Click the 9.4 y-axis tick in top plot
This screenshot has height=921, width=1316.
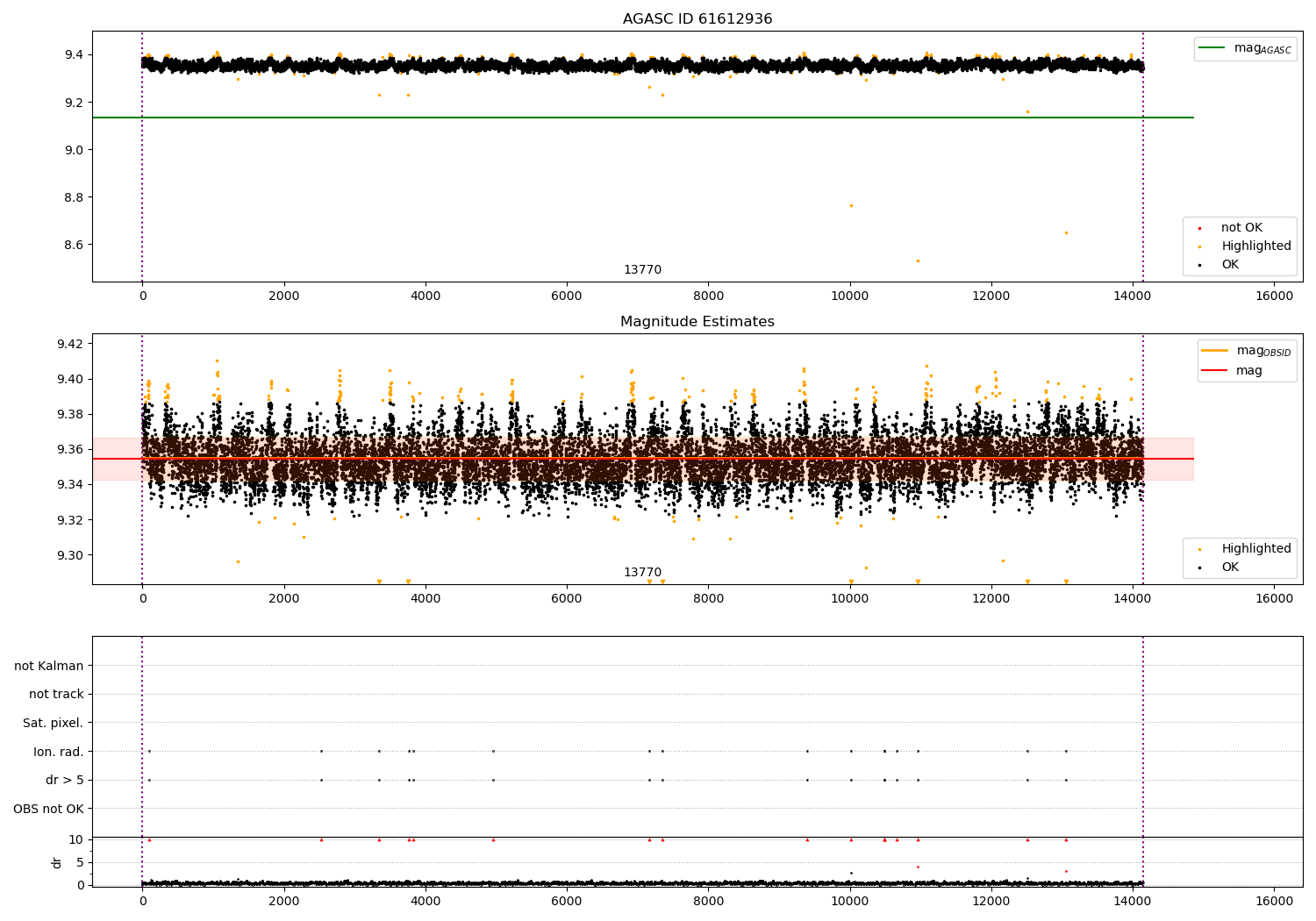[73, 55]
